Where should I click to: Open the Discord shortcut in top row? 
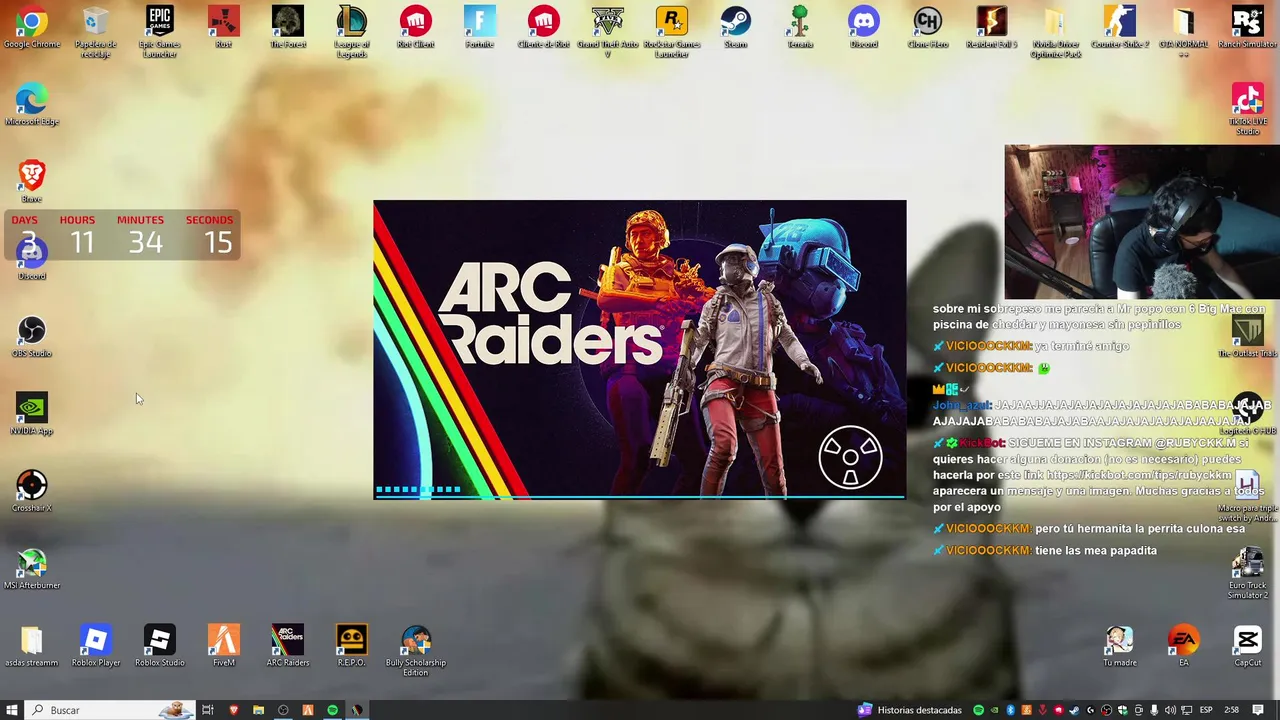[864, 28]
